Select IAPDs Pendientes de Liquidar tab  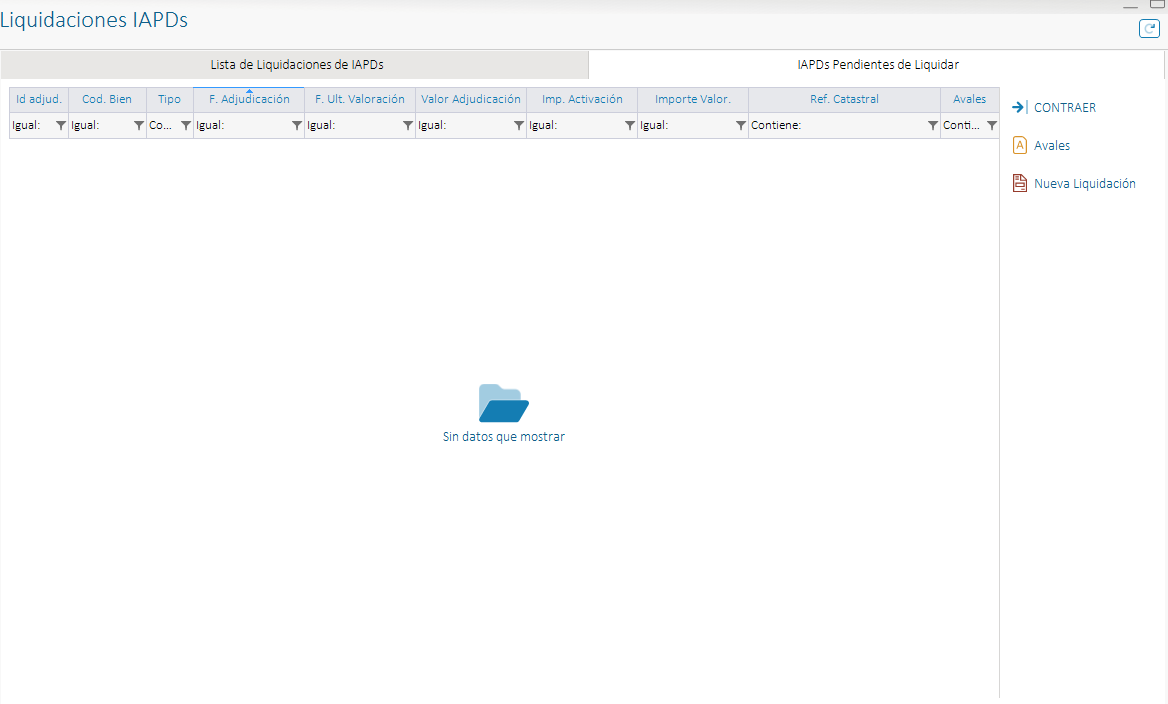(x=877, y=64)
